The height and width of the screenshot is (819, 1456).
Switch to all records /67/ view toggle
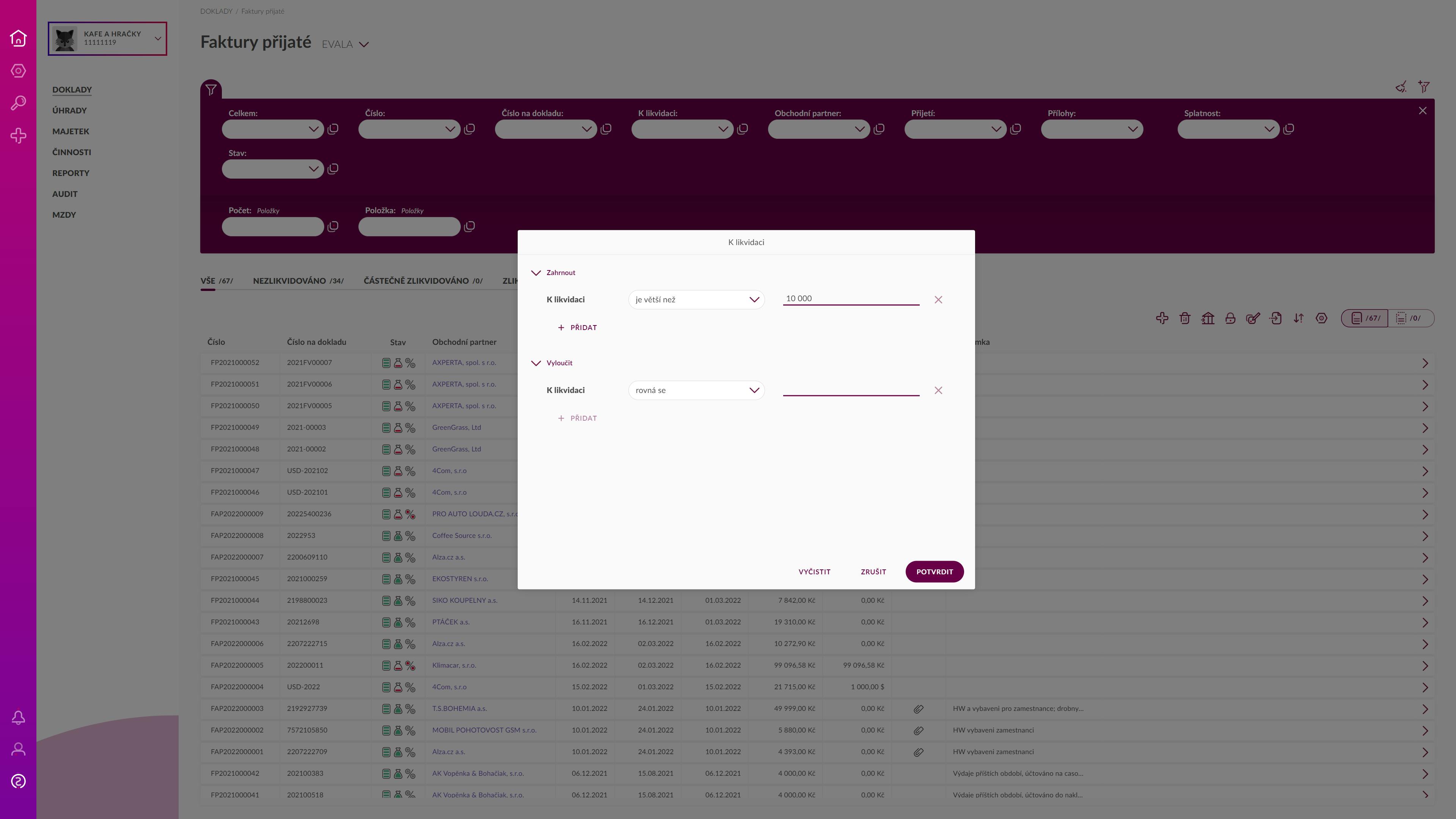coord(1365,318)
